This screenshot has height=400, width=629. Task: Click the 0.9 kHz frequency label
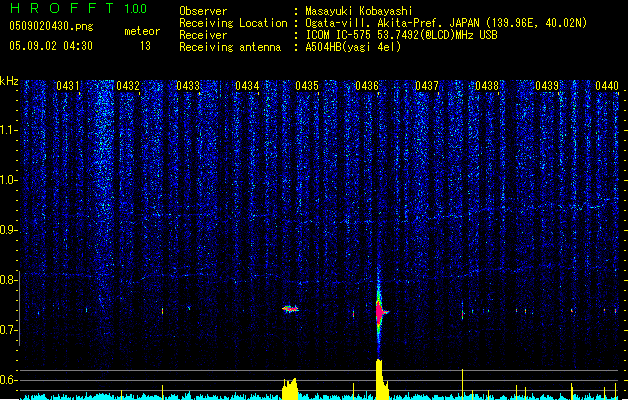tap(8, 230)
